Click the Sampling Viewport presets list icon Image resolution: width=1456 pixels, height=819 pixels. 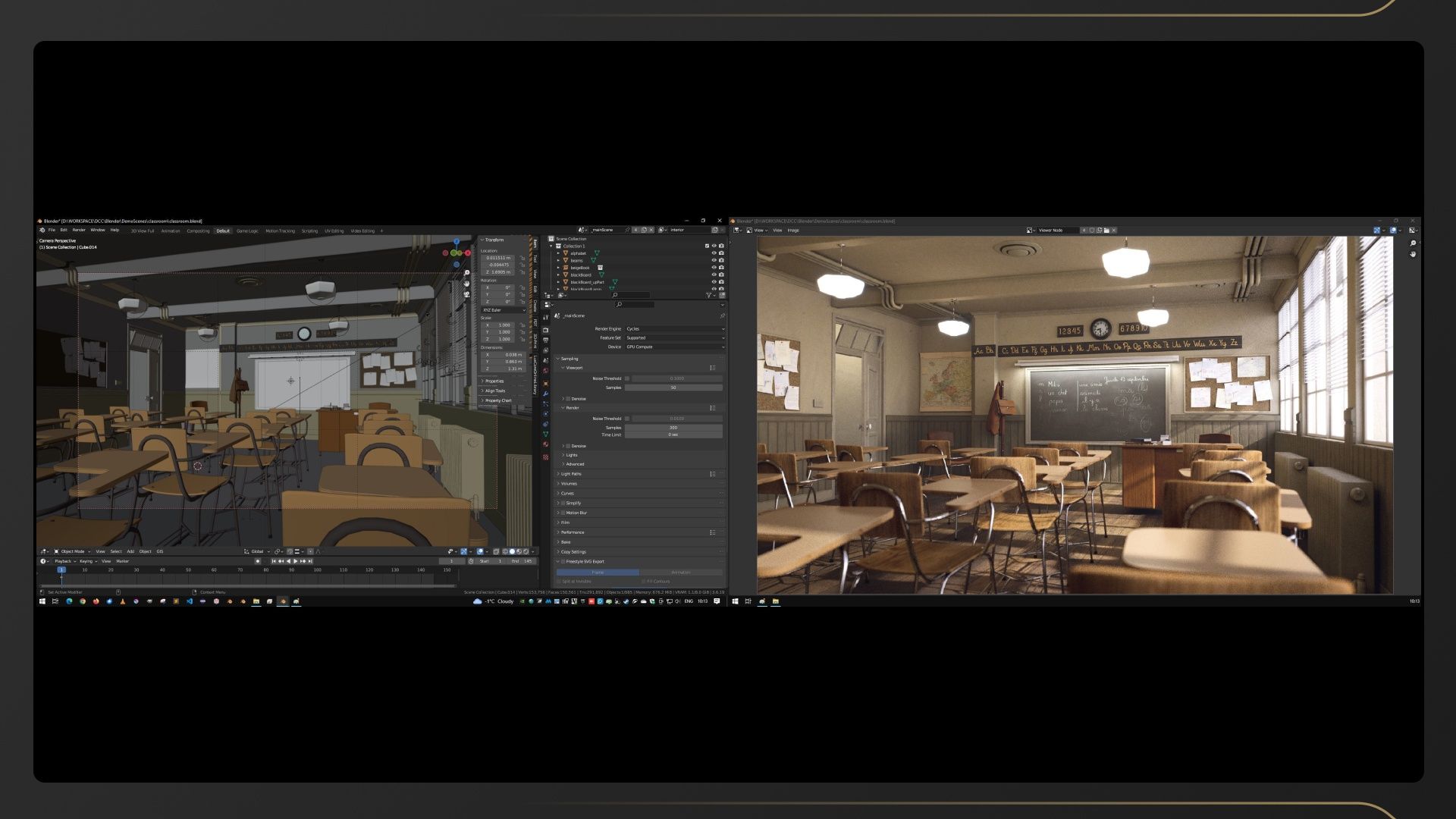tap(712, 368)
